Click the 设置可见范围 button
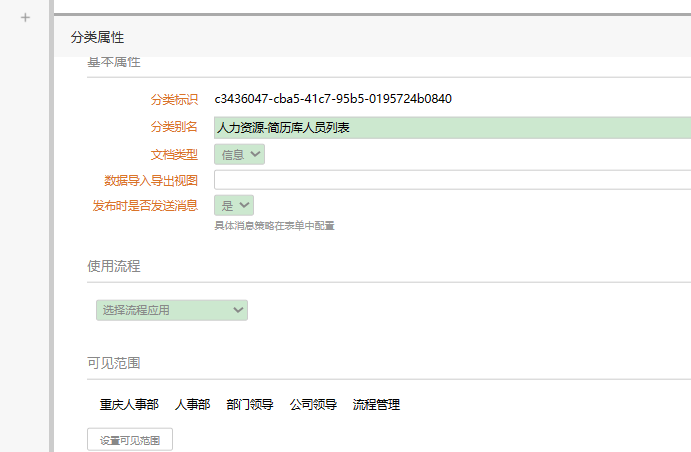The image size is (691, 452). pyautogui.click(x=130, y=440)
